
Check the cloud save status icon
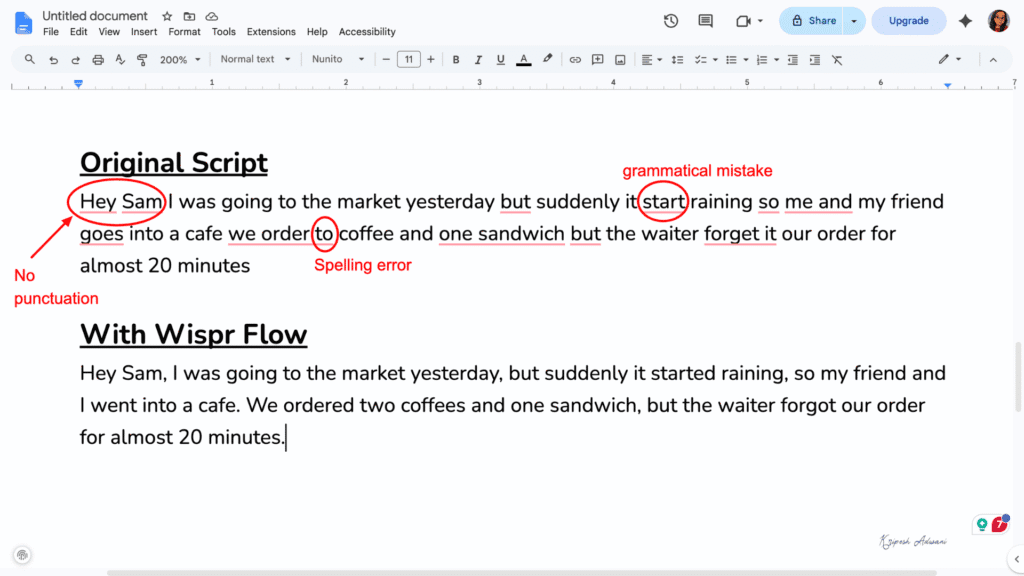tap(212, 16)
